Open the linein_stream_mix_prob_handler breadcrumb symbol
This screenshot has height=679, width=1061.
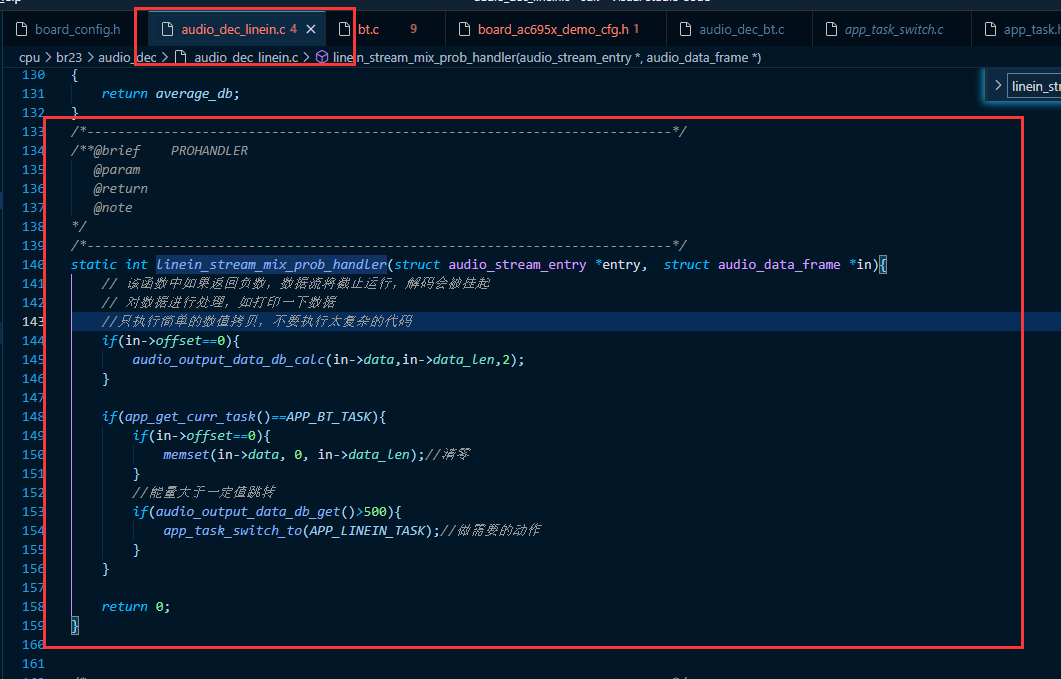tap(547, 58)
